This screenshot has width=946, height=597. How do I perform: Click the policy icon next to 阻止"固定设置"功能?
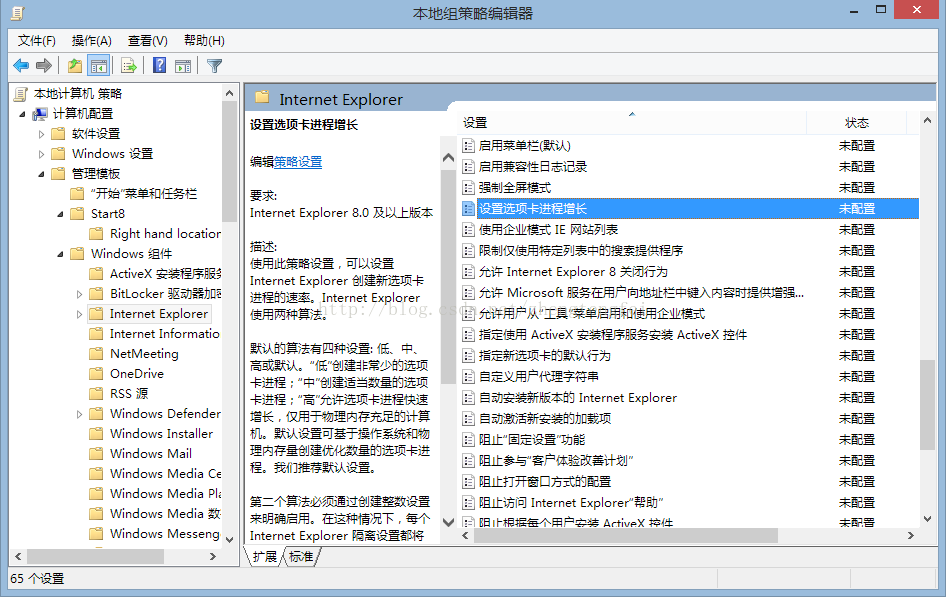point(468,440)
